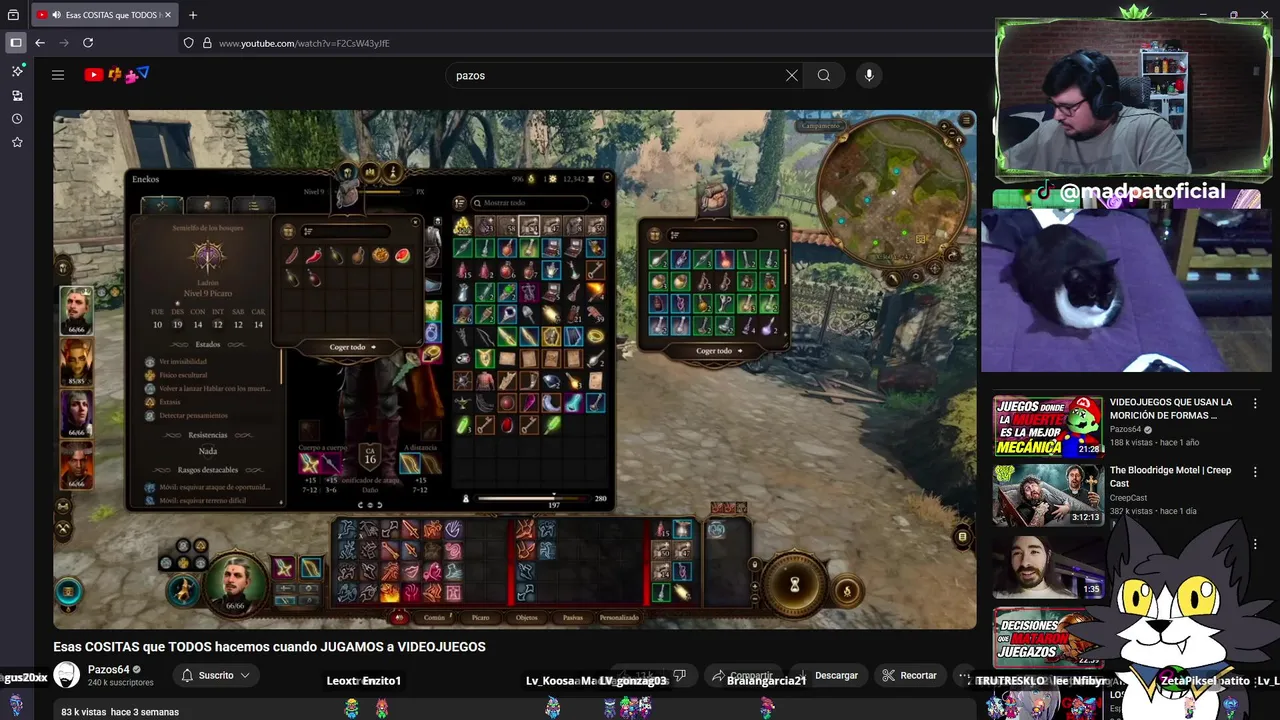Go forward in browser history

click(x=64, y=43)
